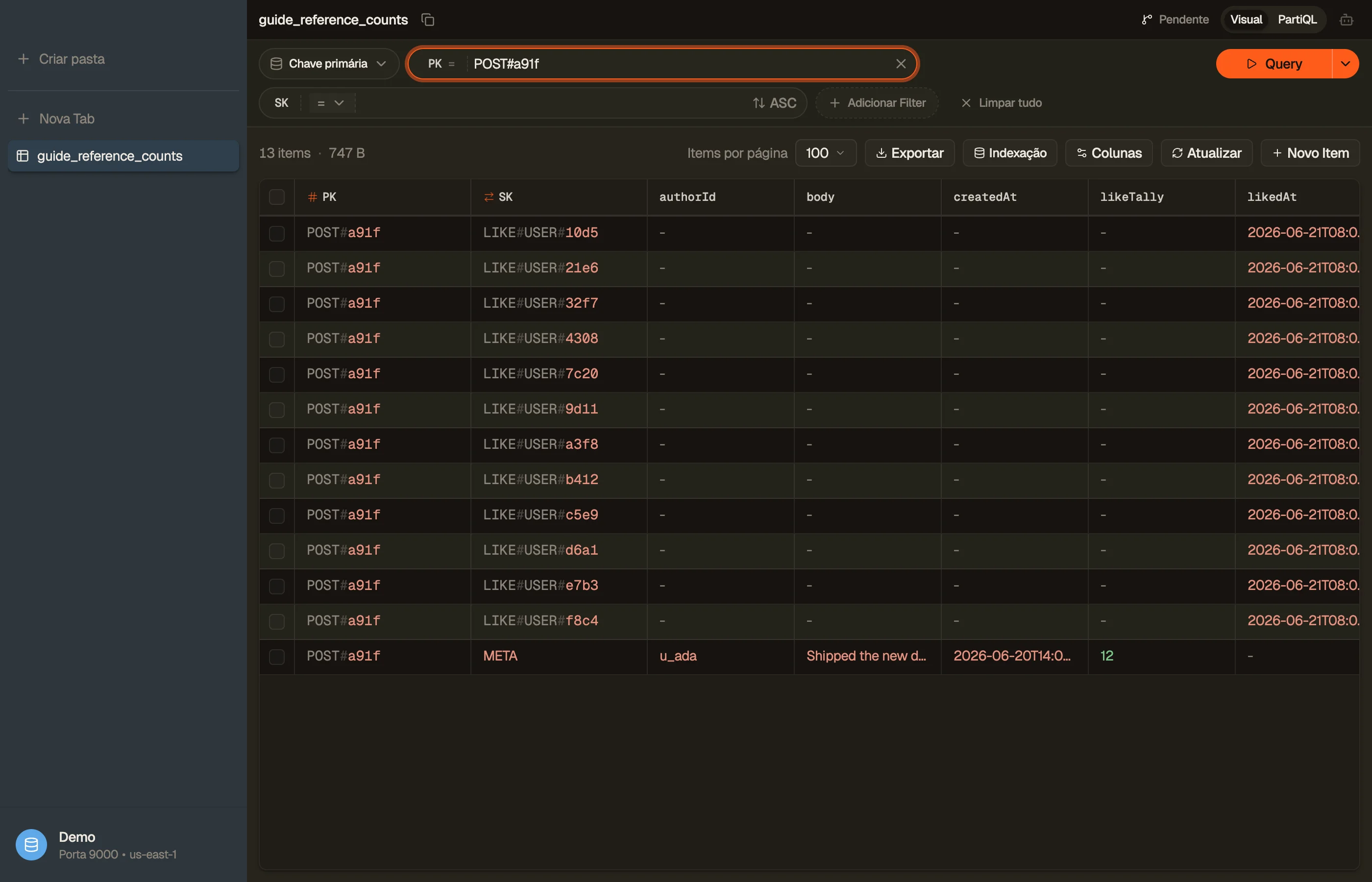Check the META row checkbox
1372x882 pixels.
276,656
